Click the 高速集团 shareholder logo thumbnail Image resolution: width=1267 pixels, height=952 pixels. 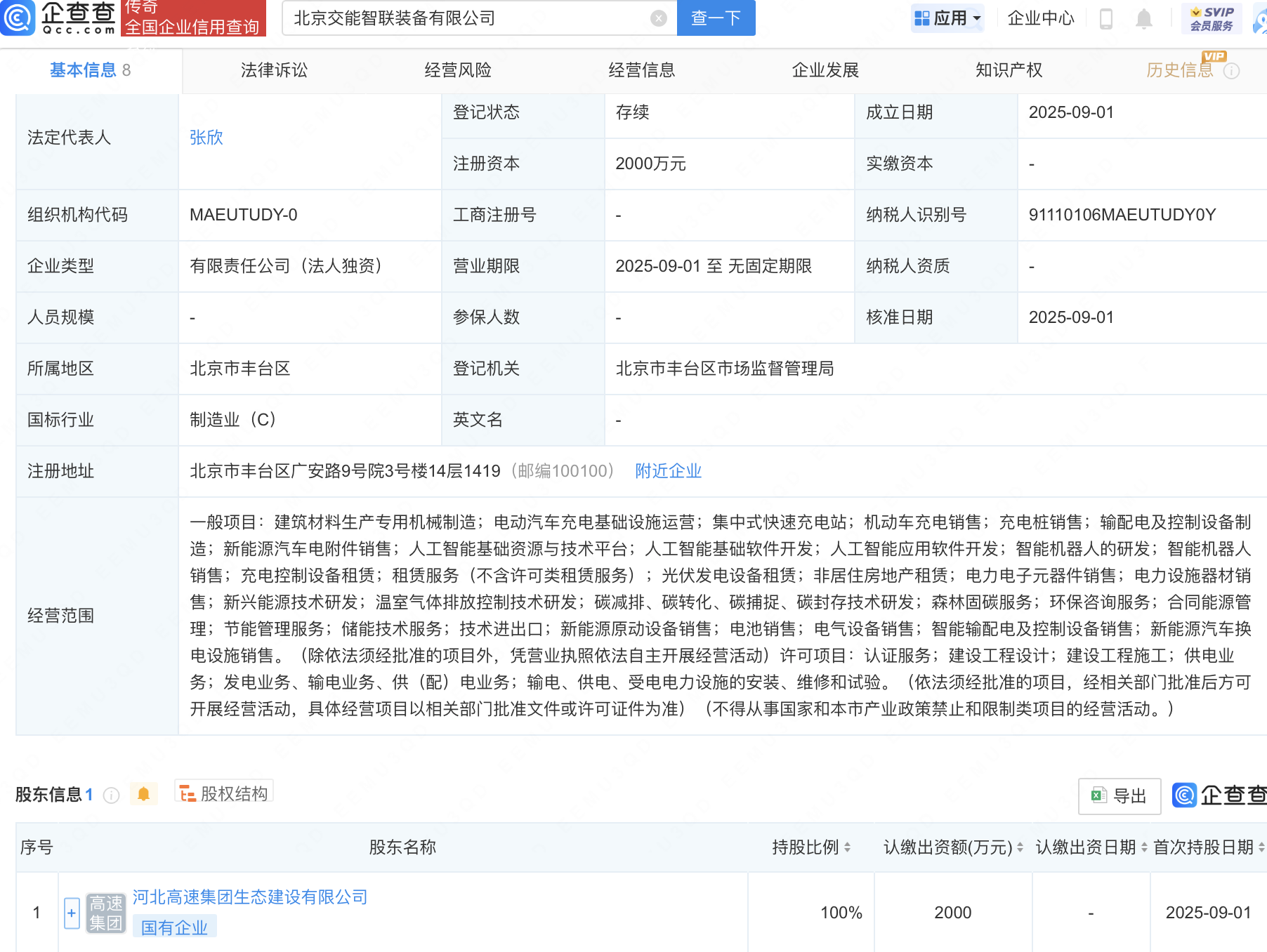[x=105, y=913]
